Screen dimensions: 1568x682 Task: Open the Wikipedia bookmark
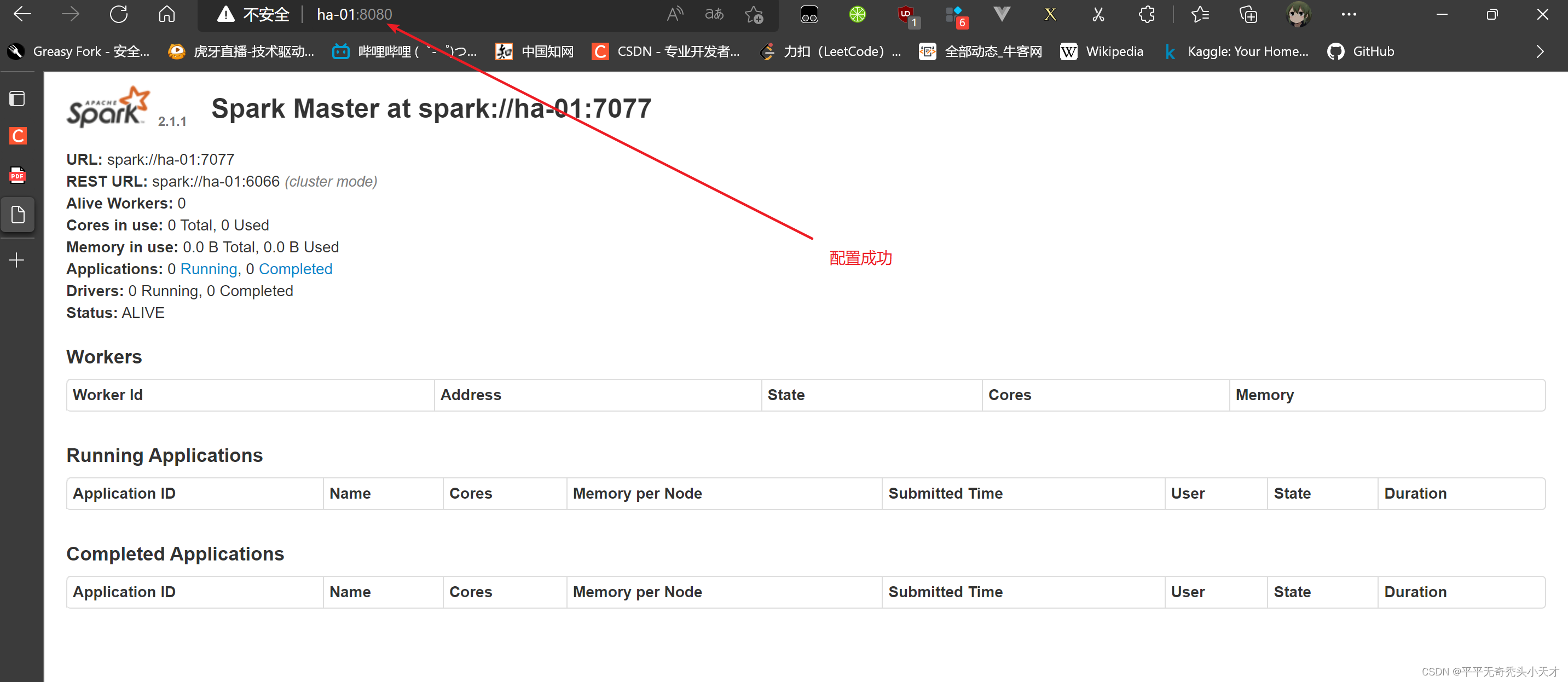click(1102, 51)
